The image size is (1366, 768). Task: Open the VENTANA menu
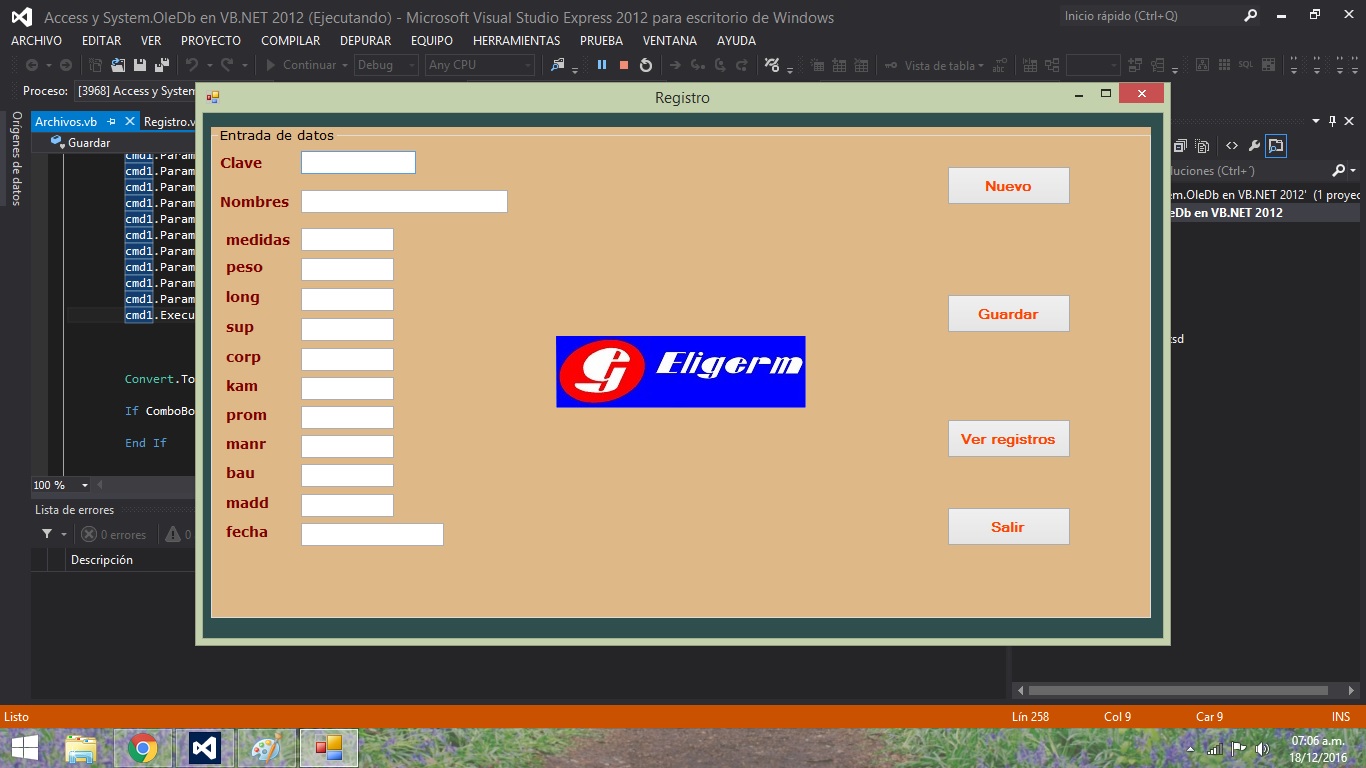669,41
